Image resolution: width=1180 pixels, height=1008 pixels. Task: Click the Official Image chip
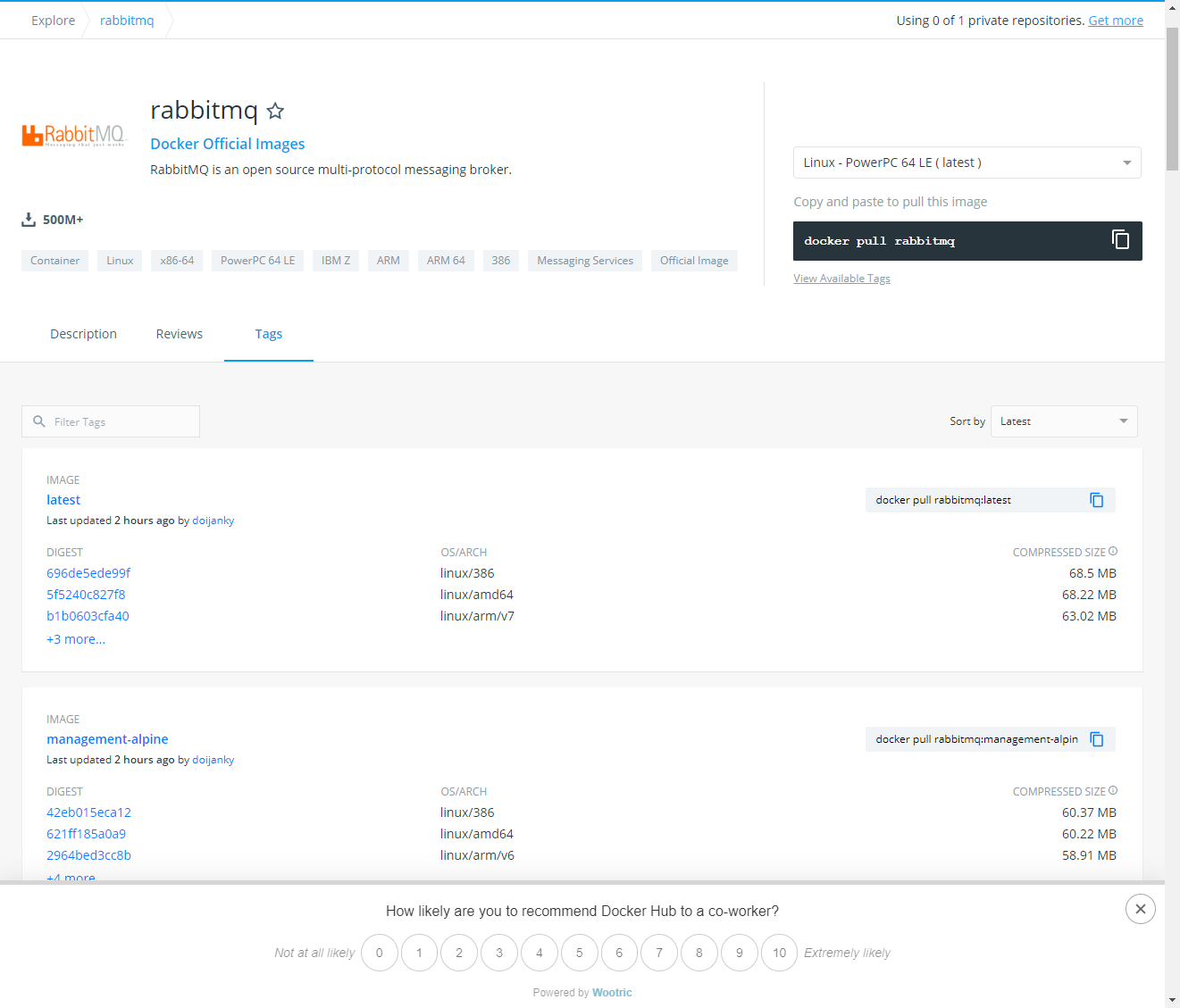694,261
